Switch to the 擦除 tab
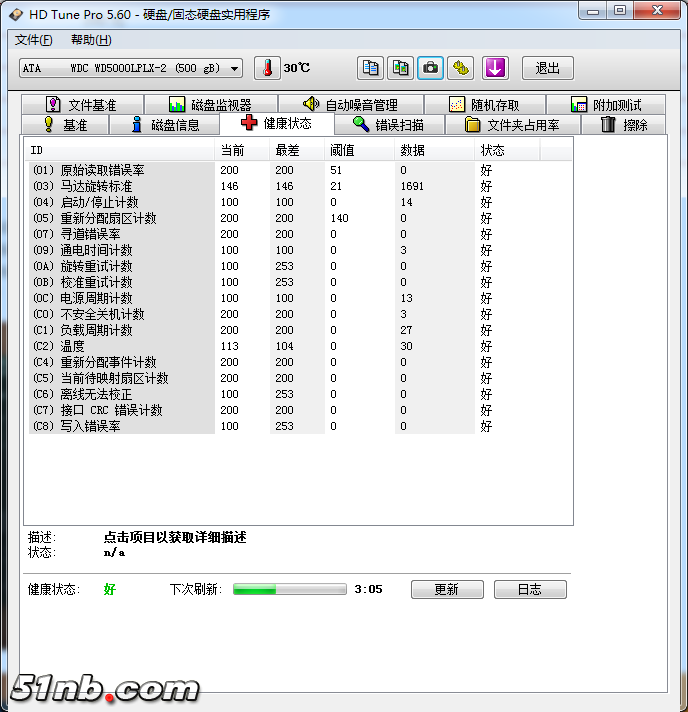Viewport: 688px width, 712px height. coord(624,125)
